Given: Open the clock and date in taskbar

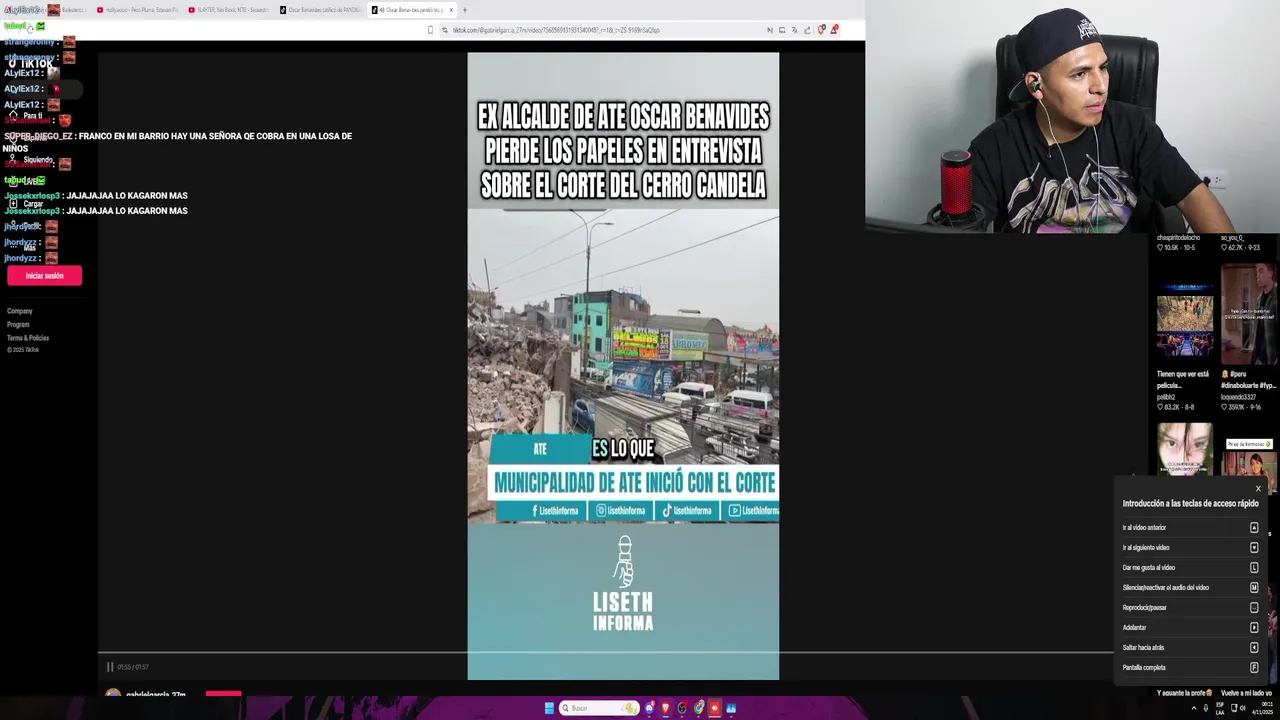Looking at the screenshot, I should coord(1265,708).
